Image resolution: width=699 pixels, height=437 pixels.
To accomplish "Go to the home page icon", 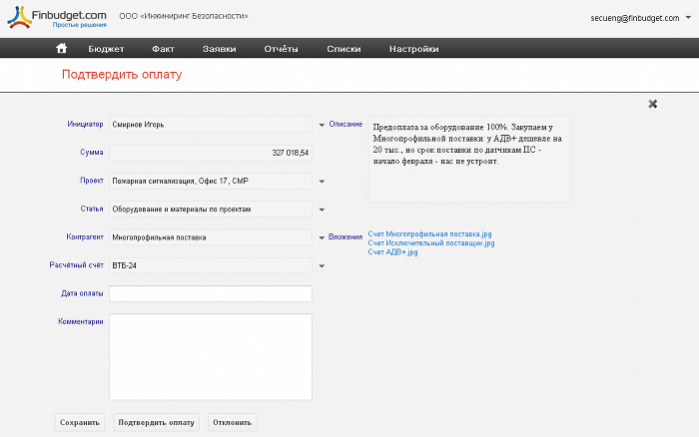I will pos(62,48).
